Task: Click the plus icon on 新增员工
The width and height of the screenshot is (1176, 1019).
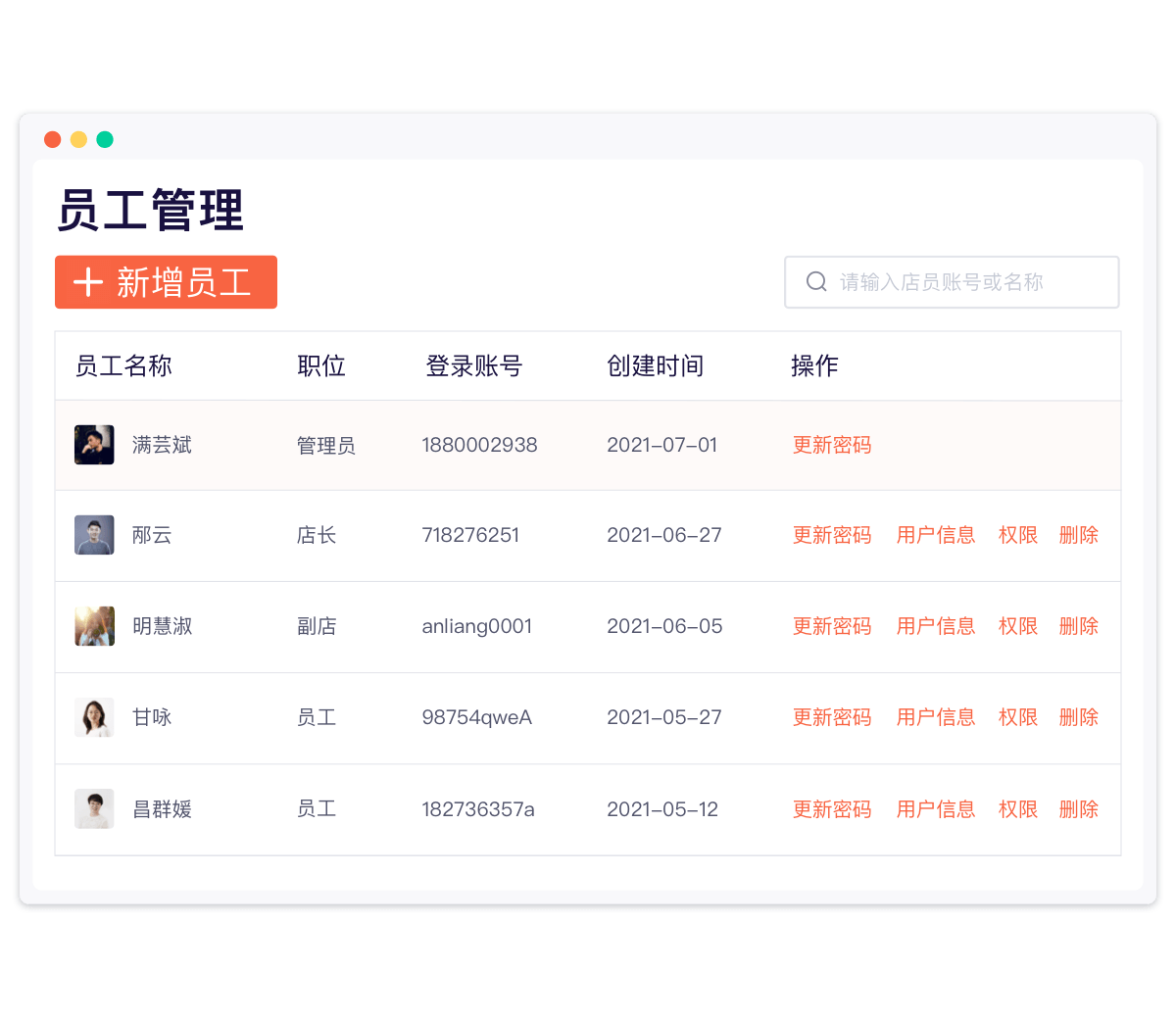Action: pos(88,282)
